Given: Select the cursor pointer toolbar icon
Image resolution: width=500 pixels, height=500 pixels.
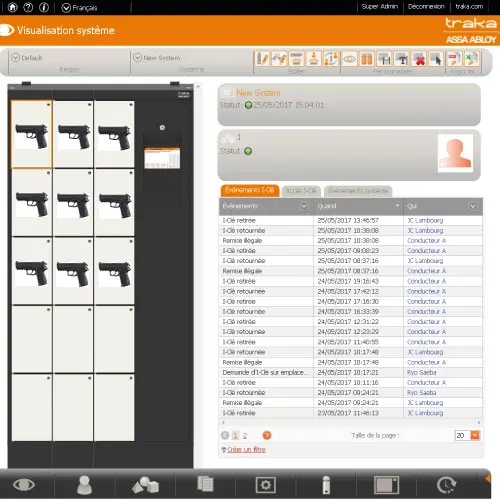Looking at the screenshot, I should [x=436, y=59].
